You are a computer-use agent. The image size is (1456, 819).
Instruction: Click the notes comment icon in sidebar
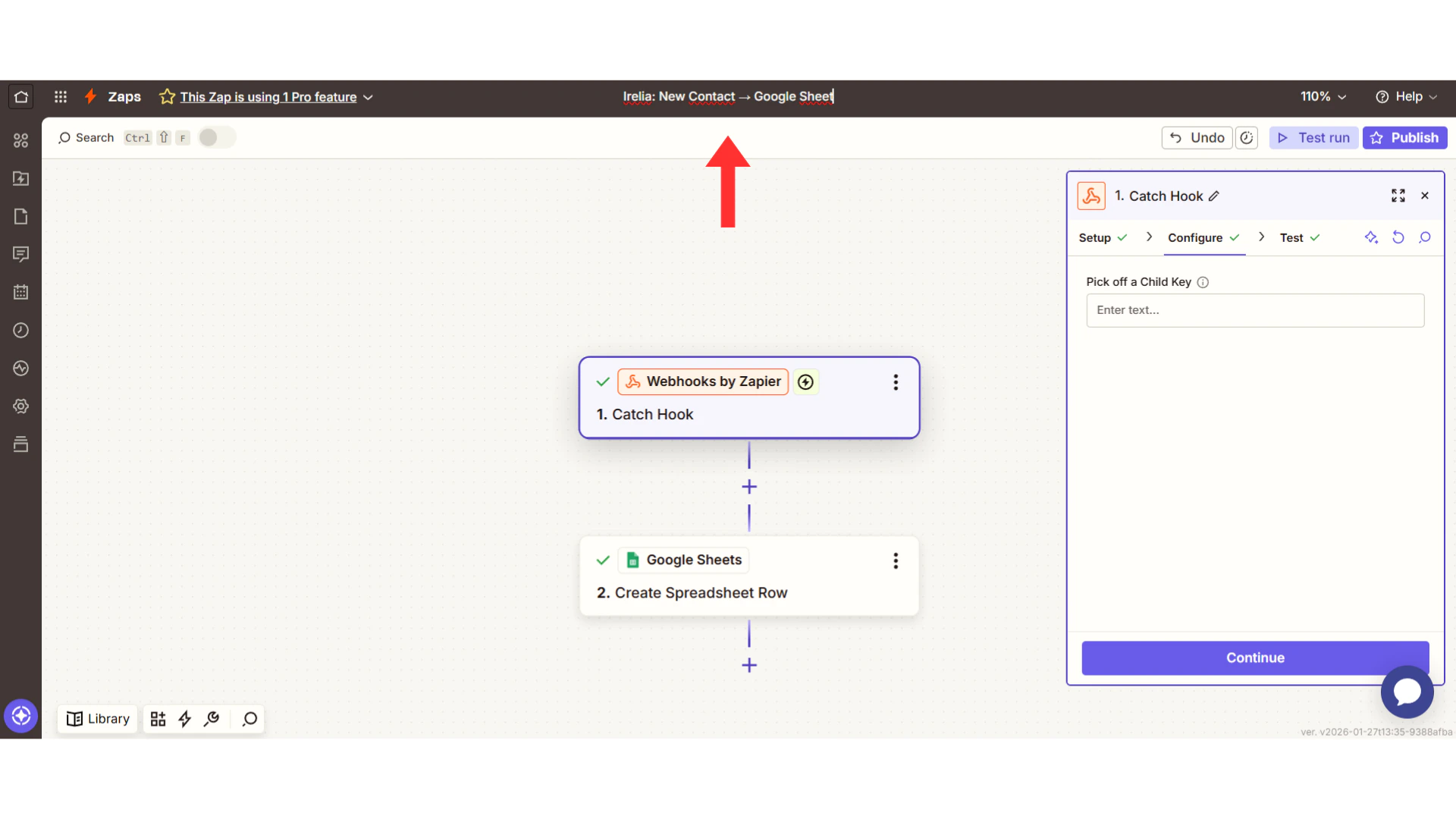(x=20, y=254)
